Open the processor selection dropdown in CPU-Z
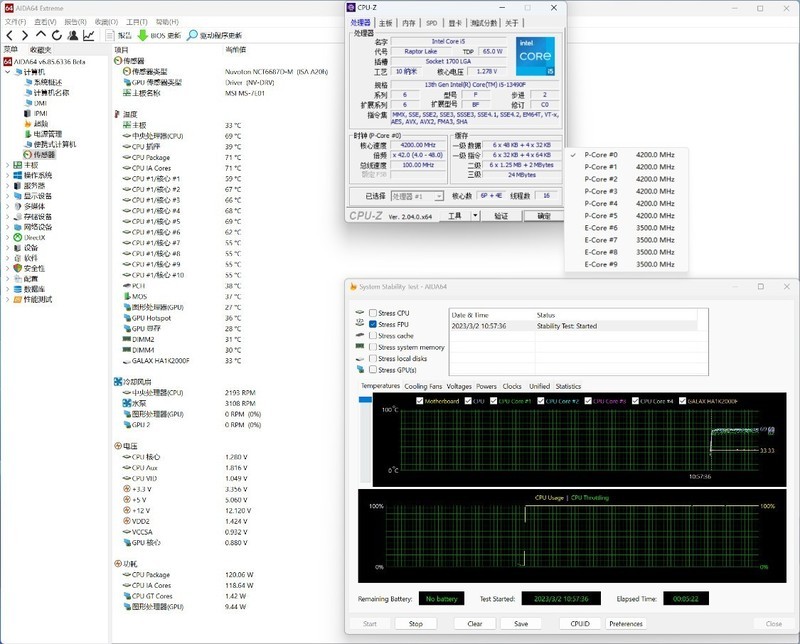Viewport: 800px width, 644px height. (x=417, y=196)
